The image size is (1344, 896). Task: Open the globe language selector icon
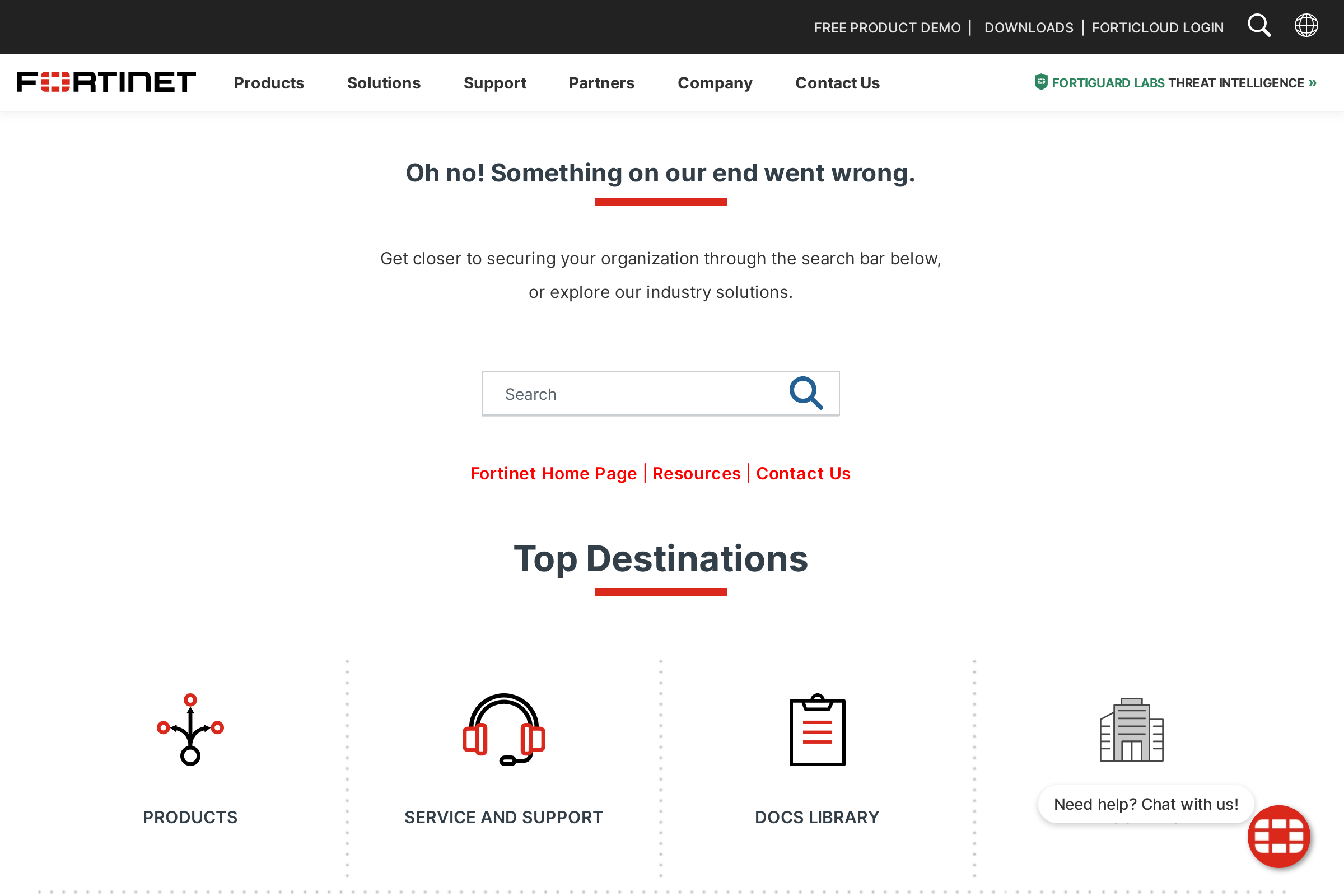click(1306, 25)
